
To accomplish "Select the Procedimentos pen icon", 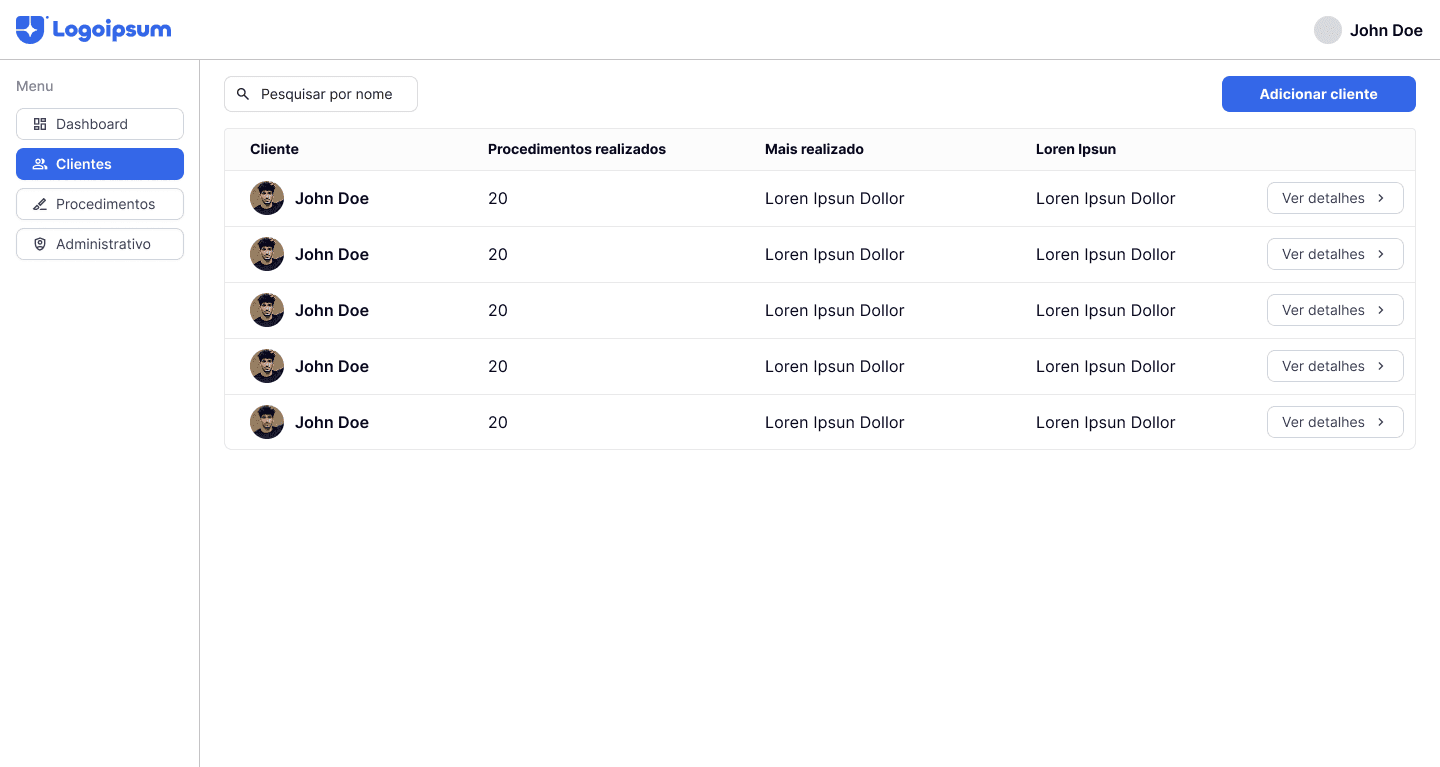I will click(x=40, y=204).
